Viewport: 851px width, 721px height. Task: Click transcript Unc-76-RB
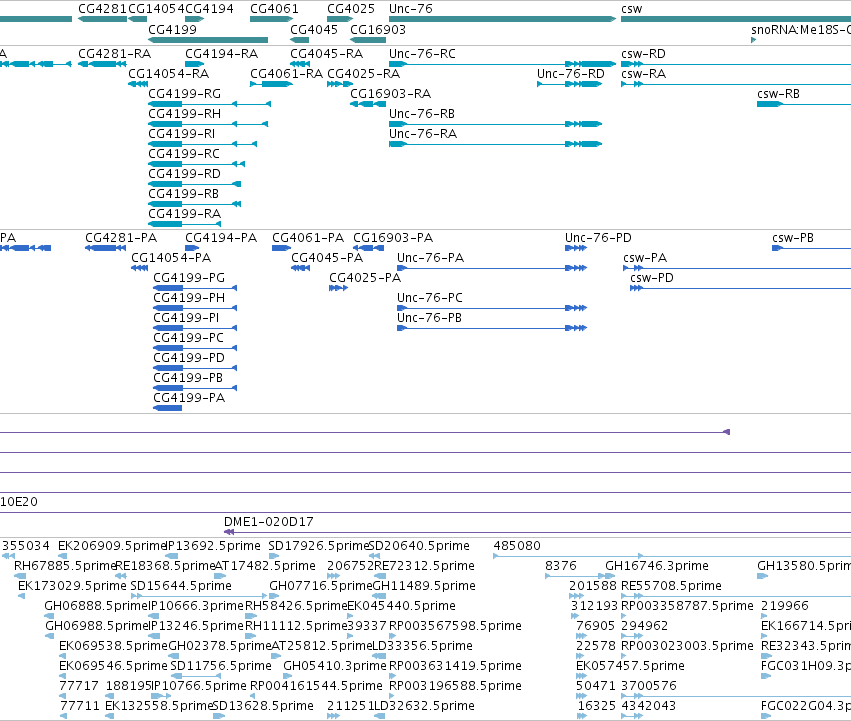496,124
